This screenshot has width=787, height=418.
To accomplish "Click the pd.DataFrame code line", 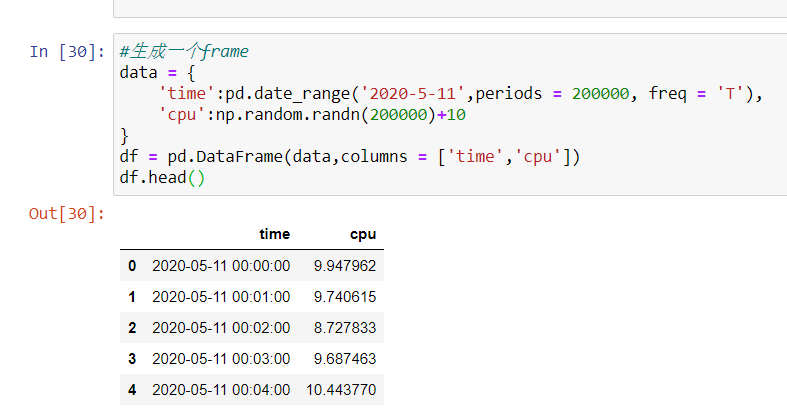I will 349,157.
